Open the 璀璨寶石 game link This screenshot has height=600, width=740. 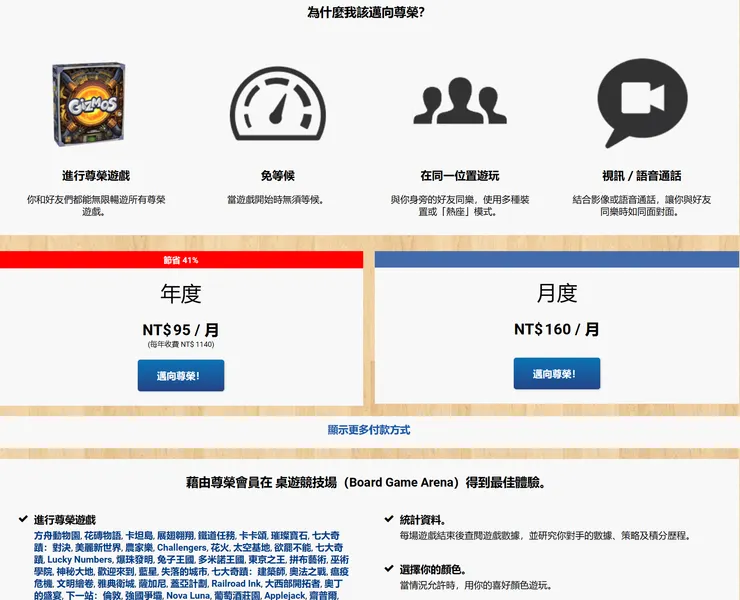289,536
